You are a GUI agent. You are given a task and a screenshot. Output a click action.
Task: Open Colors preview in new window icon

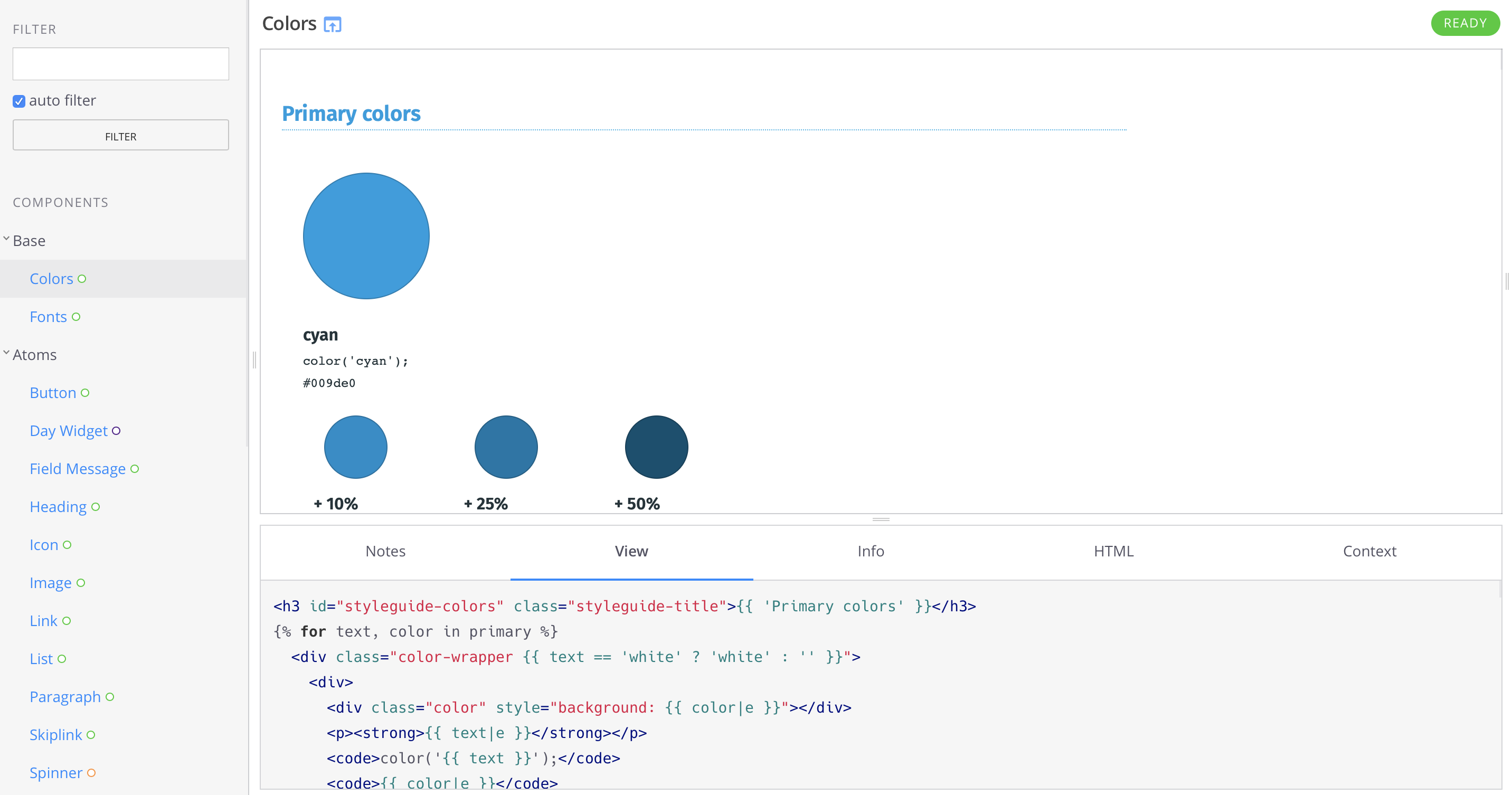tap(332, 25)
